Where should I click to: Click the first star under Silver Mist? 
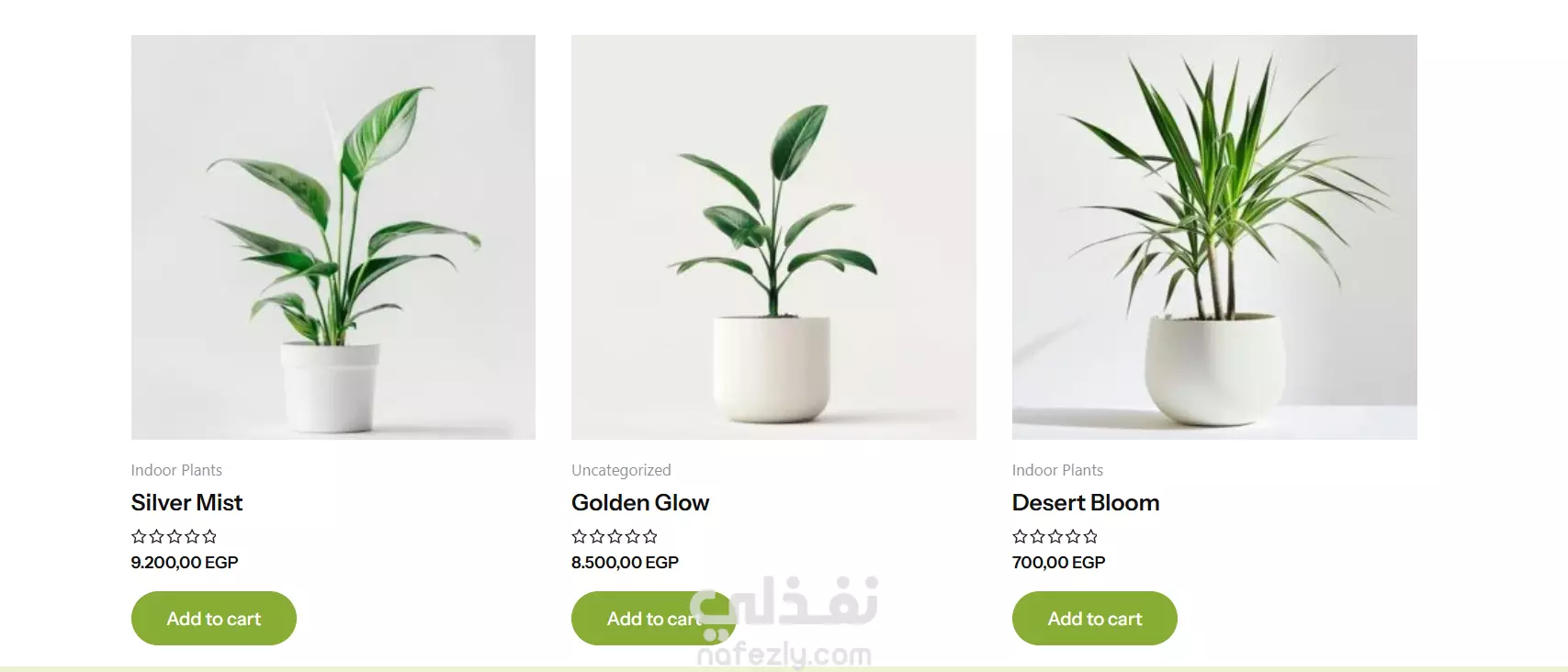tap(139, 536)
